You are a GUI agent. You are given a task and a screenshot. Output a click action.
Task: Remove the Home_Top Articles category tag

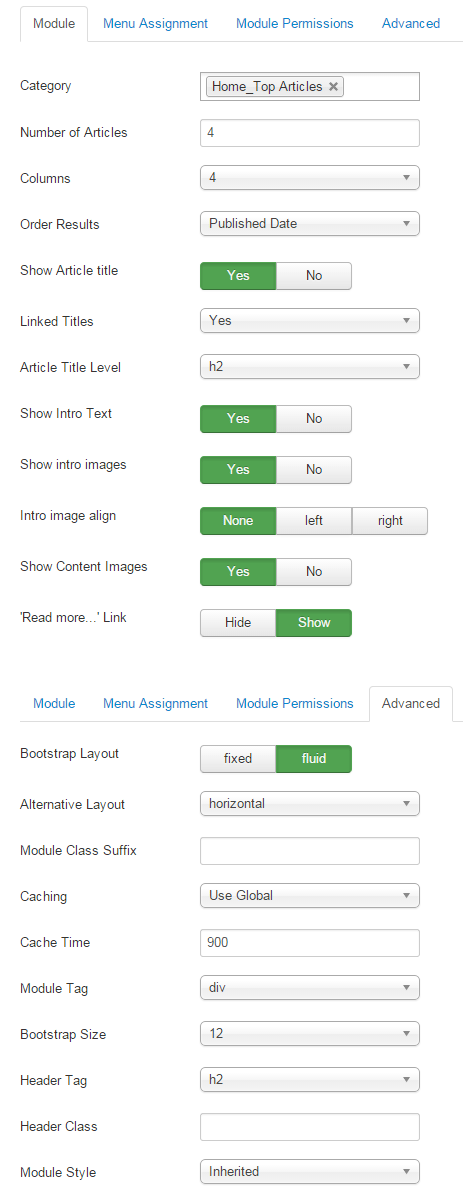(334, 87)
